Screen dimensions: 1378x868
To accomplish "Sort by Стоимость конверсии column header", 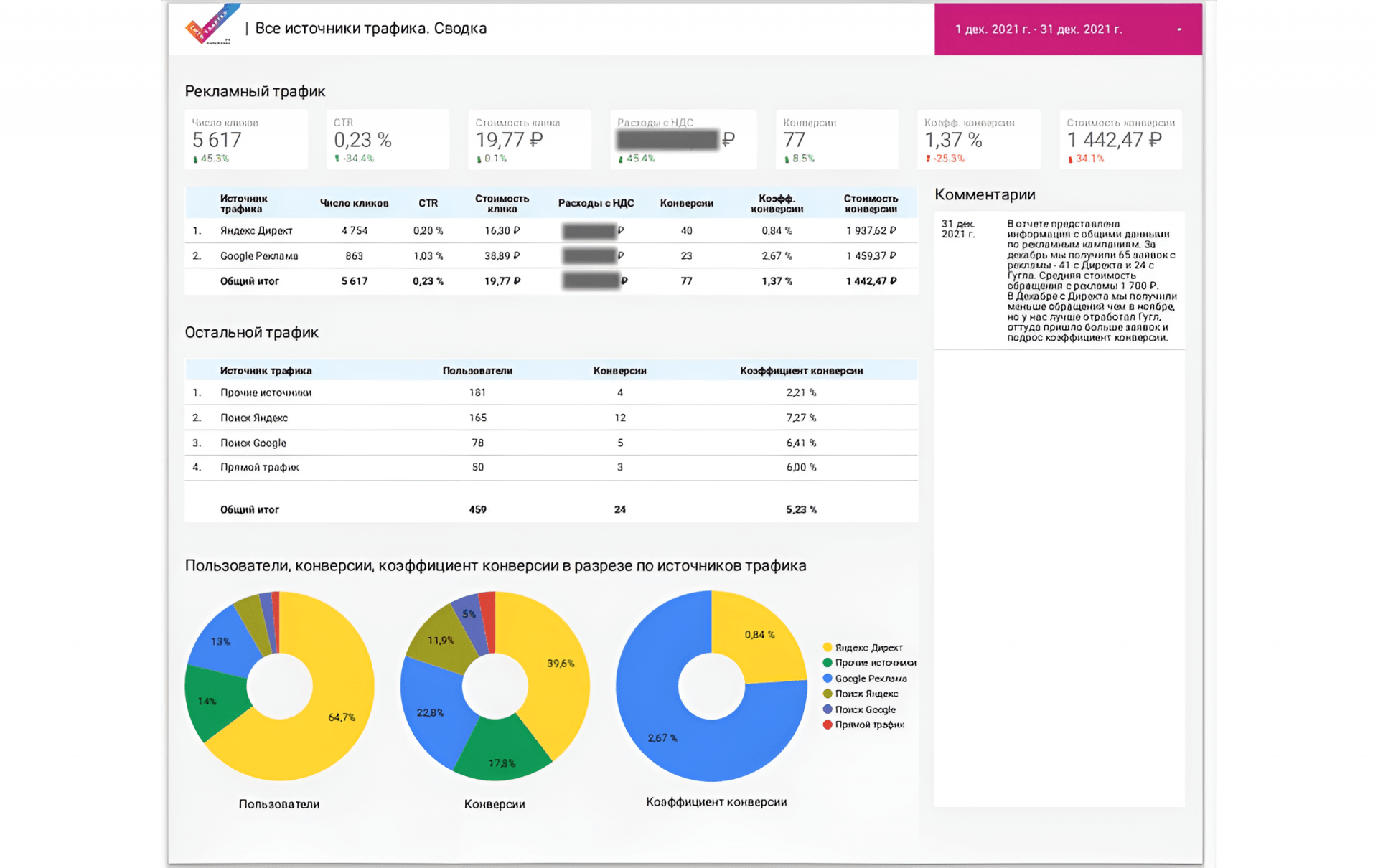I will [871, 204].
